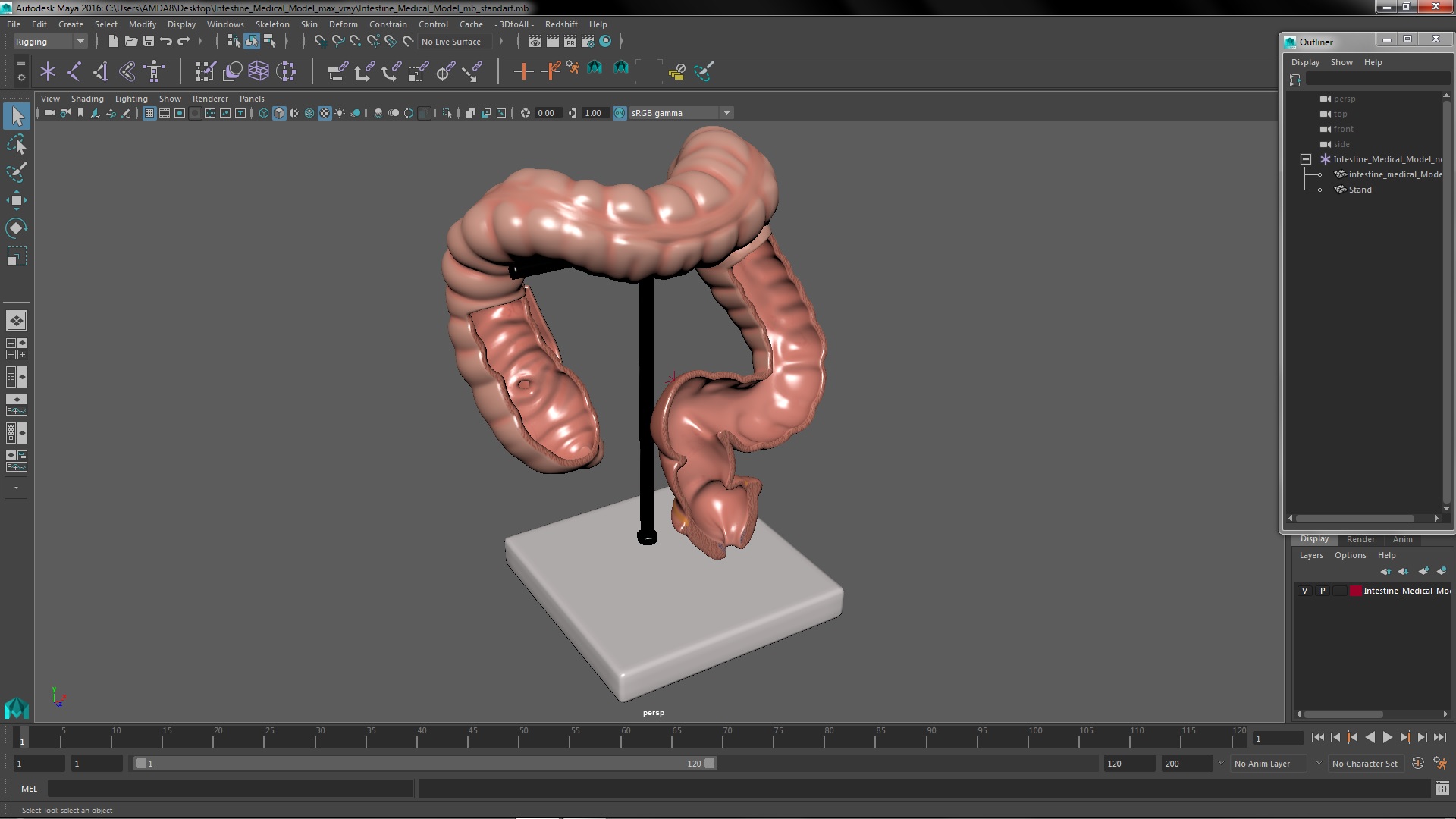This screenshot has height=819, width=1456.
Task: Click the Save Scene icon
Action: 149,42
